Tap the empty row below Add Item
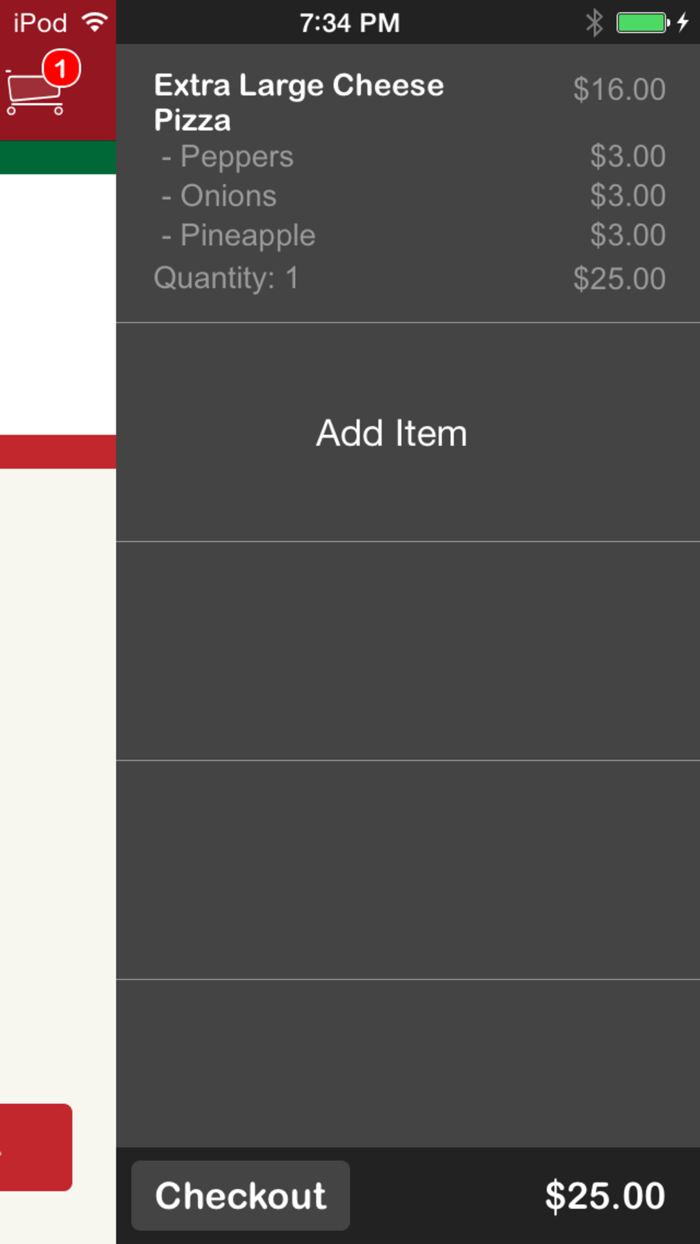 pyautogui.click(x=408, y=651)
